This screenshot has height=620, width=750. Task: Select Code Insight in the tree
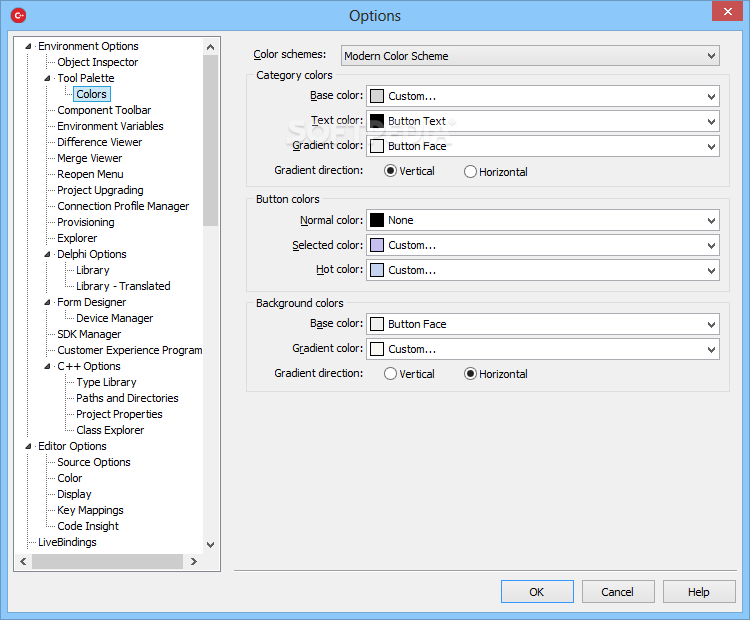tap(88, 526)
